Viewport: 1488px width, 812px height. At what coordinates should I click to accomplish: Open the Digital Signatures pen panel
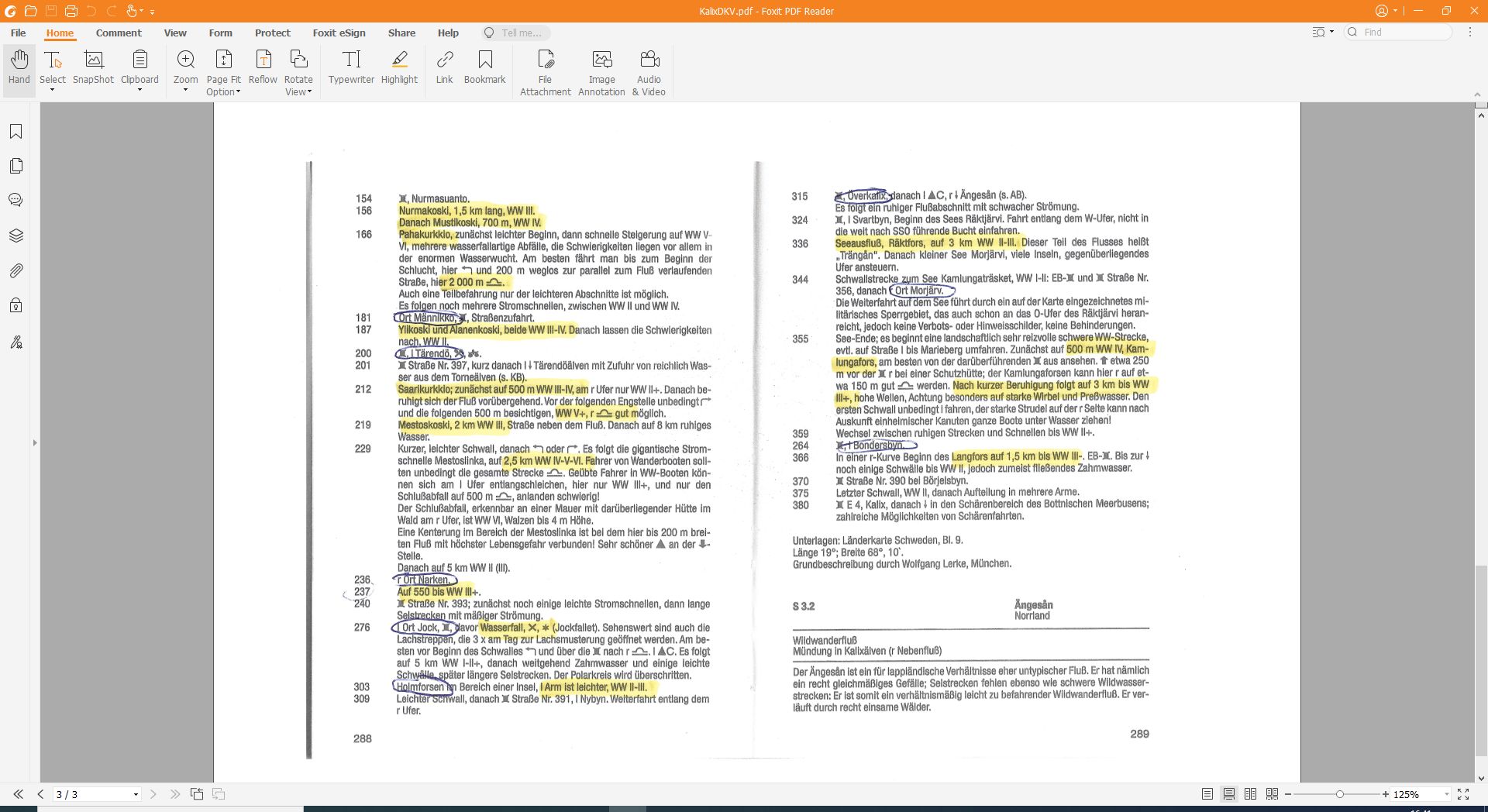point(15,342)
